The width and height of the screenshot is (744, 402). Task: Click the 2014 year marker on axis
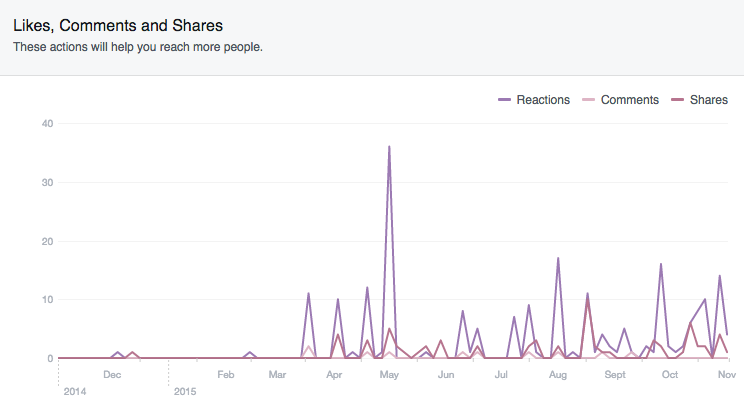[x=74, y=390]
